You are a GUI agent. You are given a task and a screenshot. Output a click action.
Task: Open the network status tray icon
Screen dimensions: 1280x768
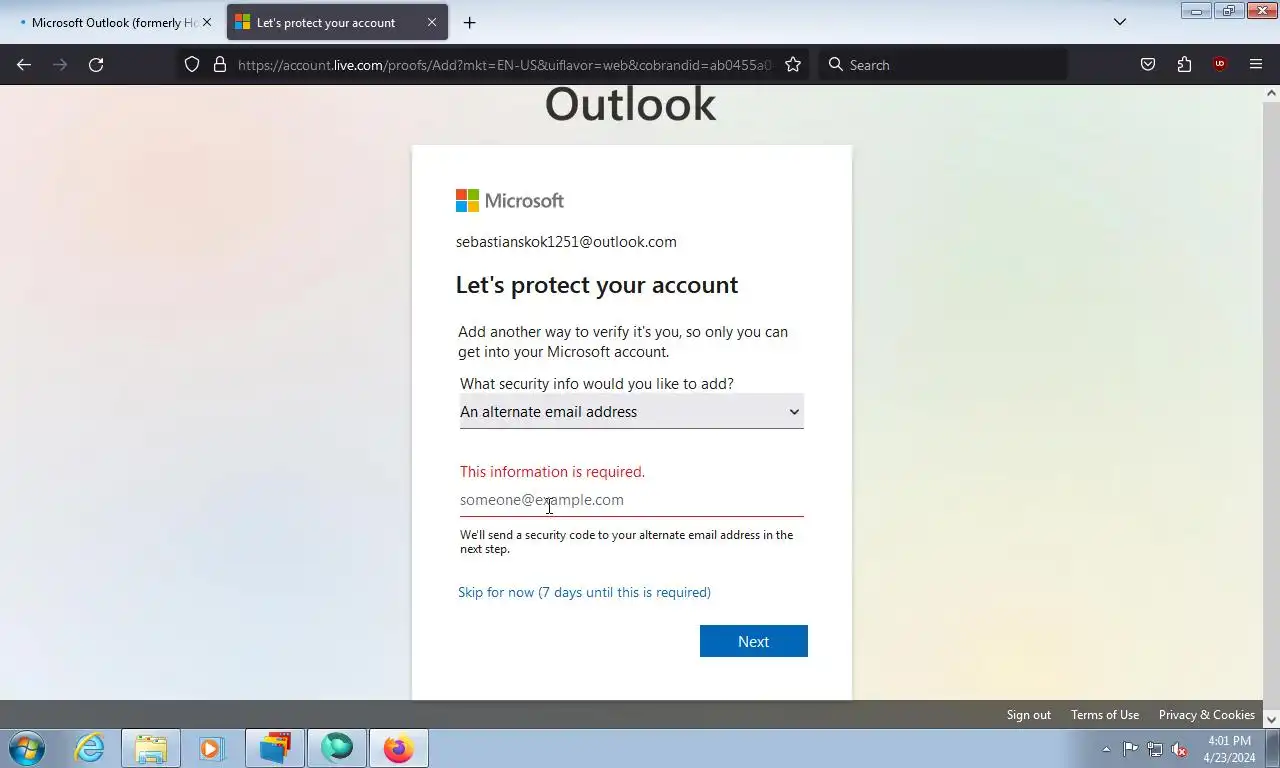tap(1155, 749)
